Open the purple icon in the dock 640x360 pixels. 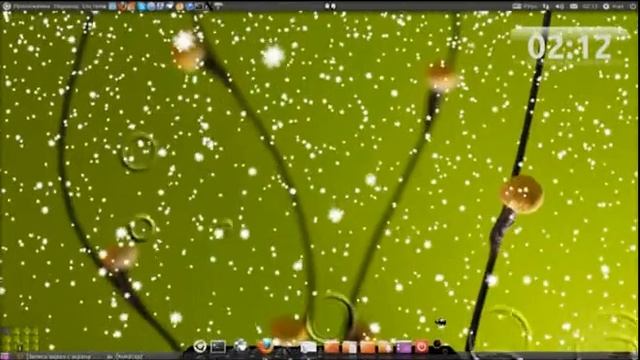coord(403,348)
